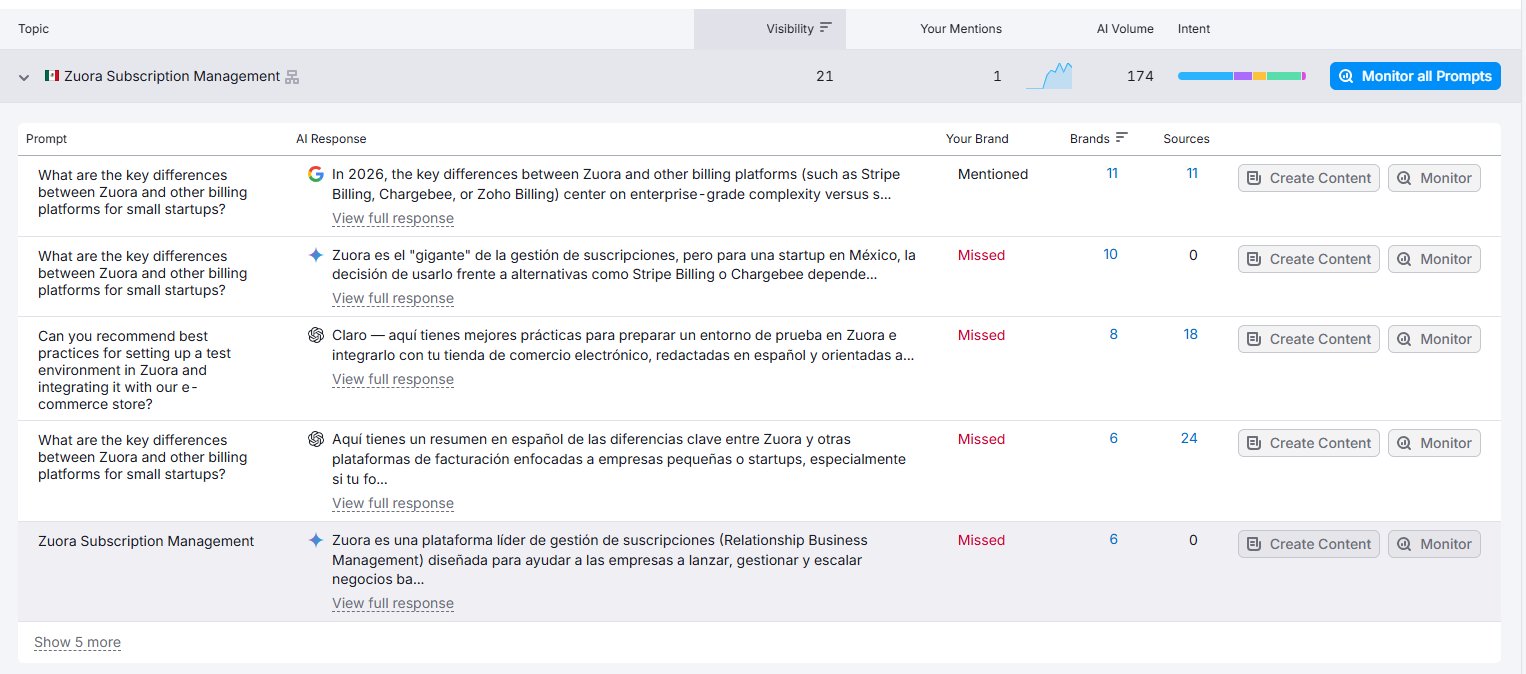Click the Topic column header
The image size is (1526, 674).
33,29
